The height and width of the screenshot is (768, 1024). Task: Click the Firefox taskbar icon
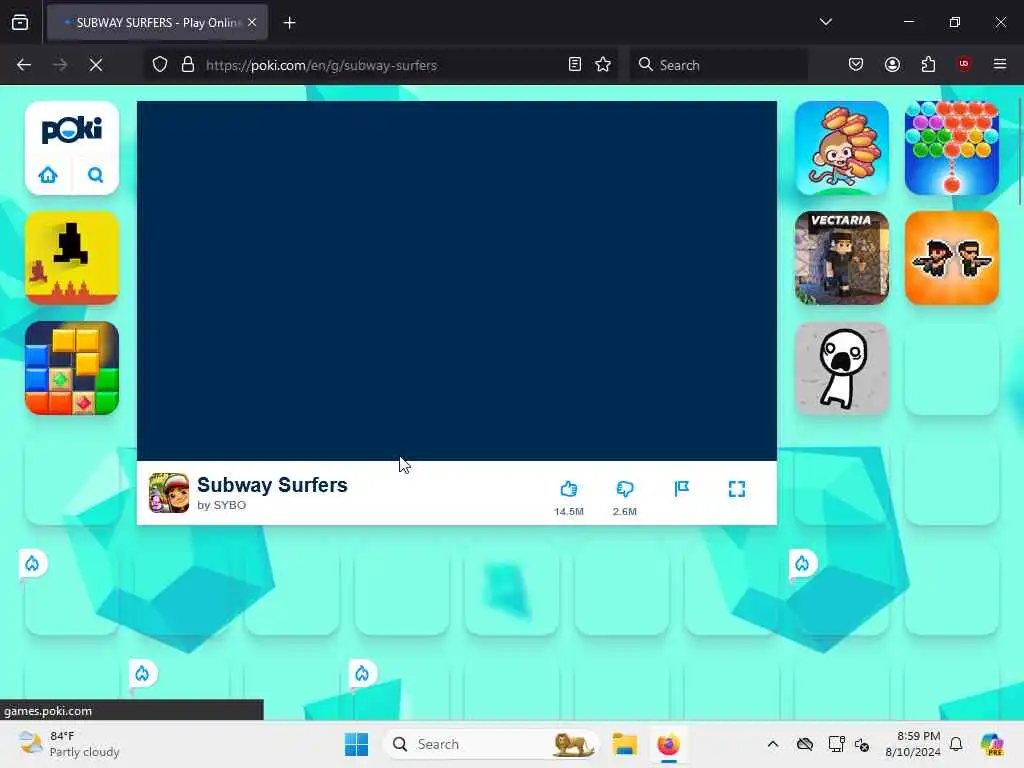(x=668, y=744)
